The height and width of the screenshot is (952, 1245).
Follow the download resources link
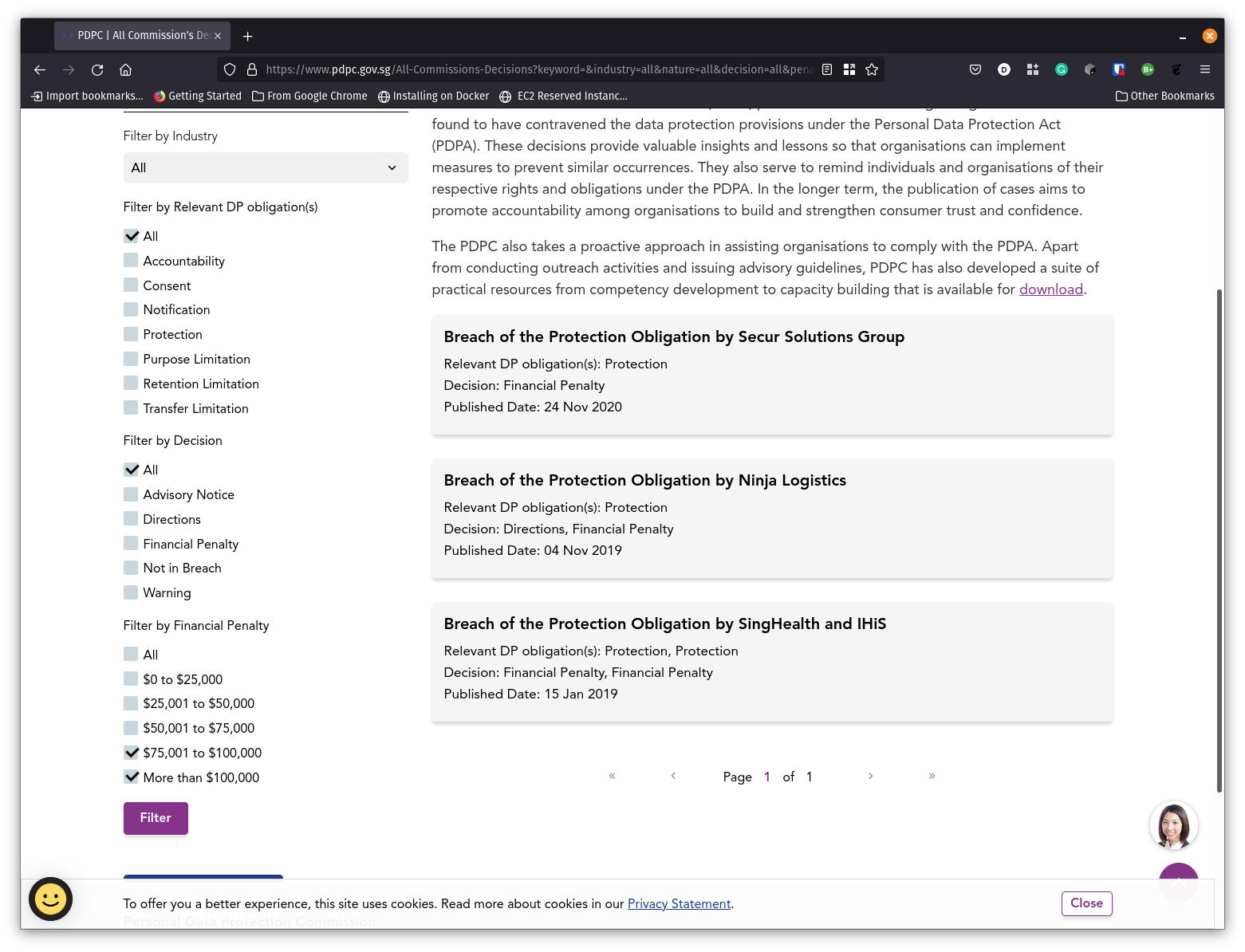click(x=1051, y=289)
